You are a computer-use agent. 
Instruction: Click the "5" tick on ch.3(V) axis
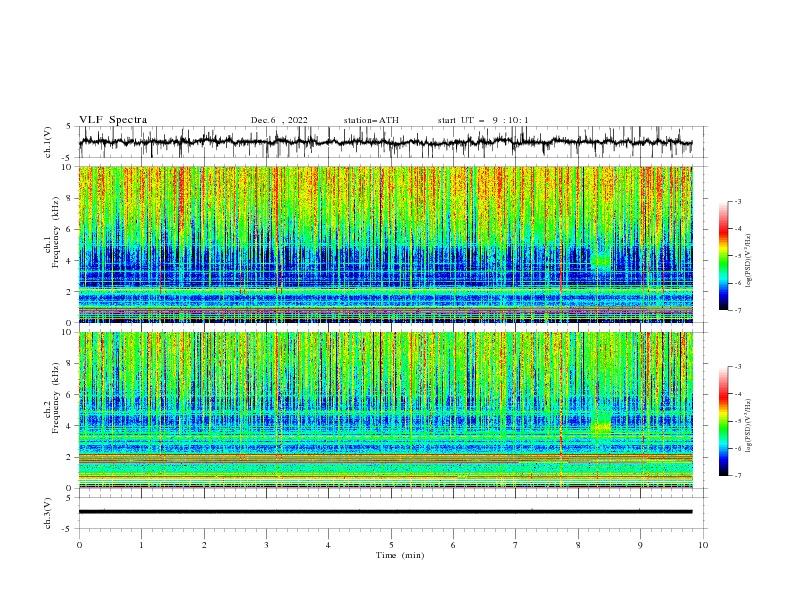pos(69,498)
